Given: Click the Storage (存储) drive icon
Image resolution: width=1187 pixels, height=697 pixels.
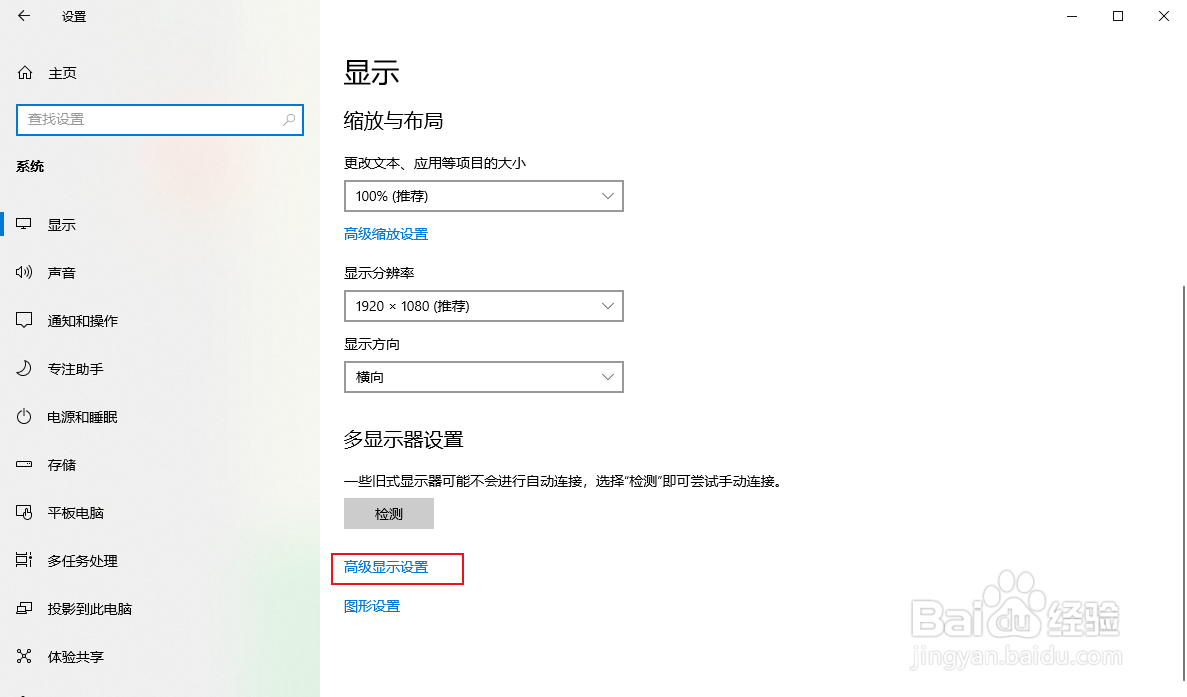Looking at the screenshot, I should tap(25, 465).
